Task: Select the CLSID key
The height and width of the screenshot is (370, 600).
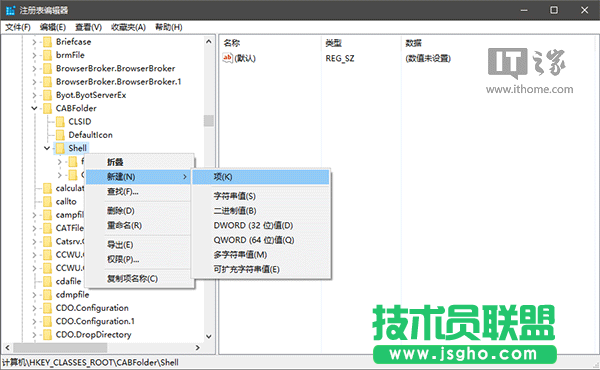Action: tap(80, 122)
